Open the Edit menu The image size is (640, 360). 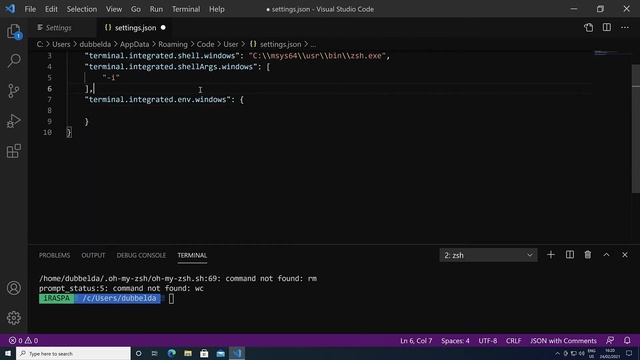(x=51, y=9)
